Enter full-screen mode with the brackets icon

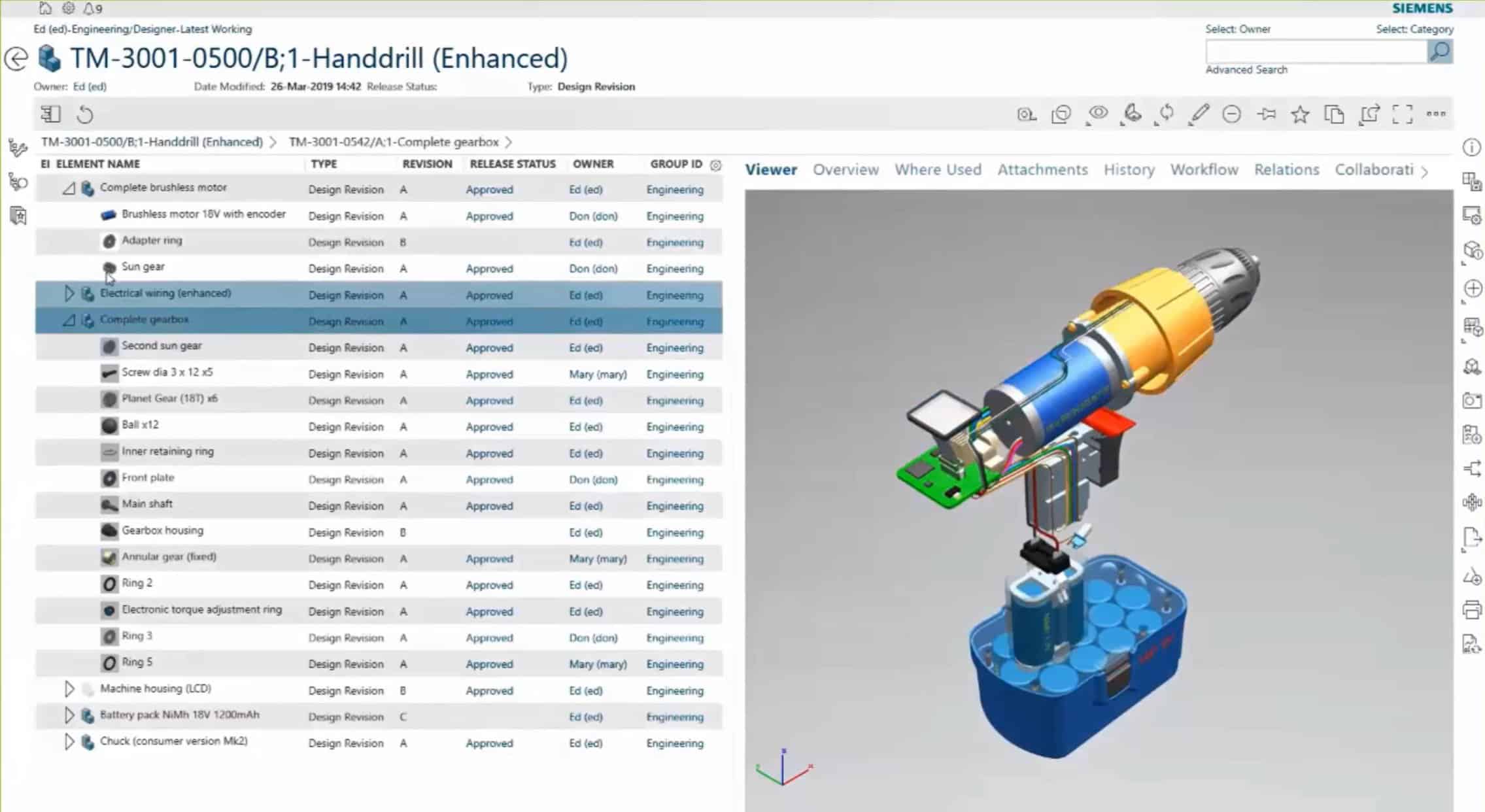click(x=1402, y=114)
